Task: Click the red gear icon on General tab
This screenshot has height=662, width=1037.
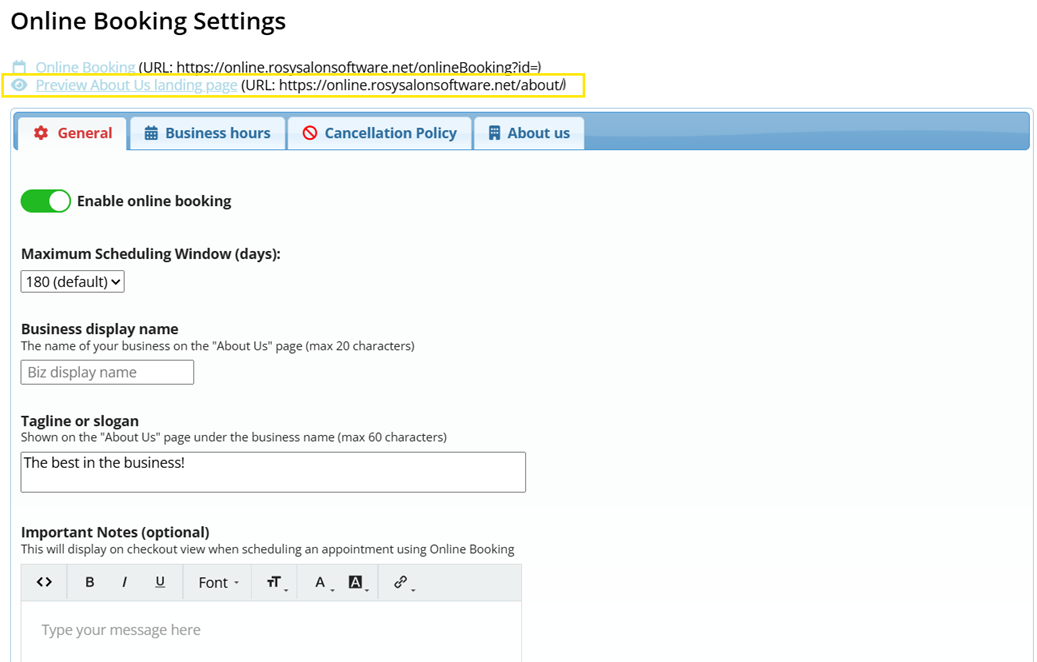Action: coord(41,133)
